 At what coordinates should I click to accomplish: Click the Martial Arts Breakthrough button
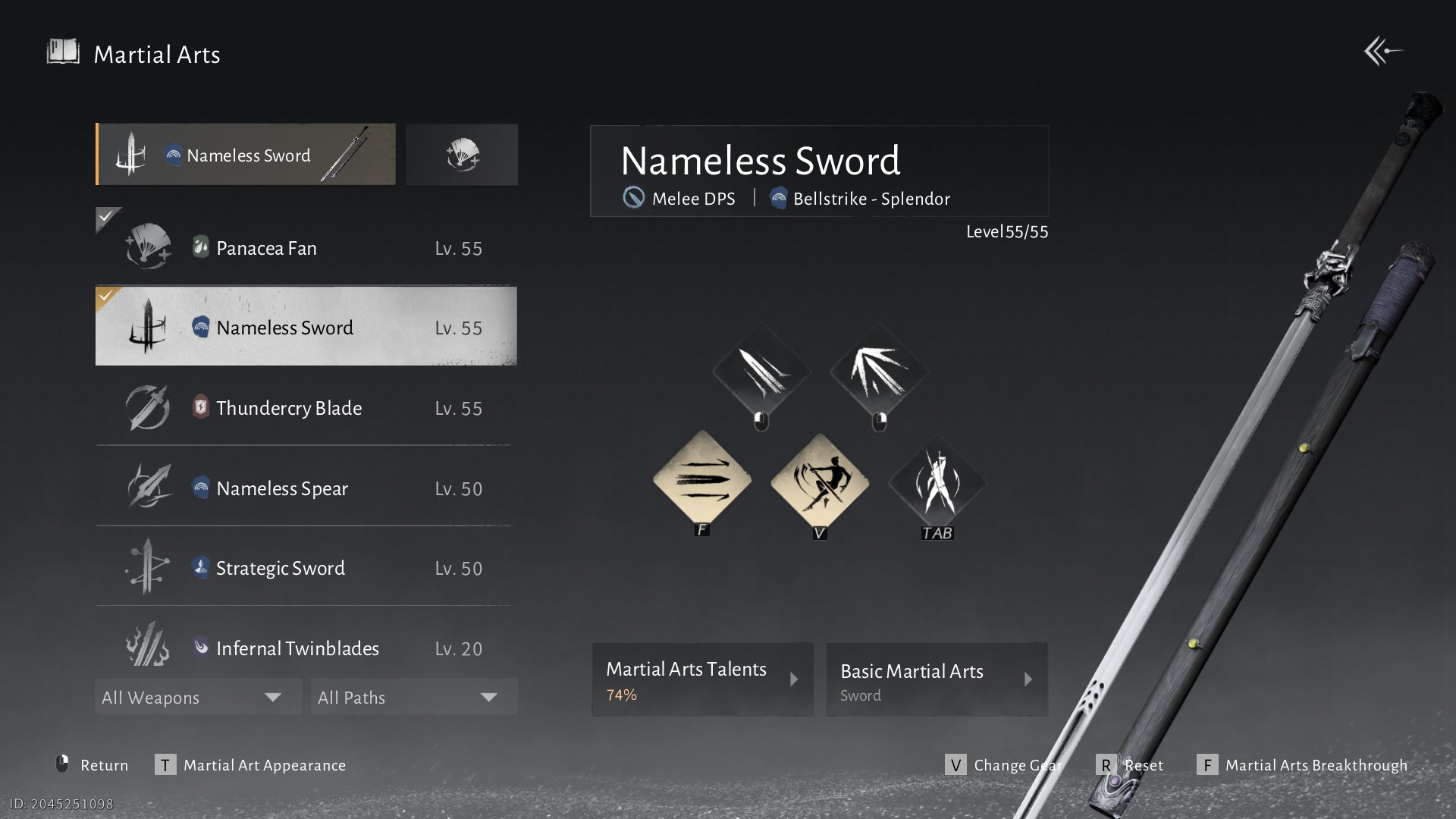tap(1302, 765)
